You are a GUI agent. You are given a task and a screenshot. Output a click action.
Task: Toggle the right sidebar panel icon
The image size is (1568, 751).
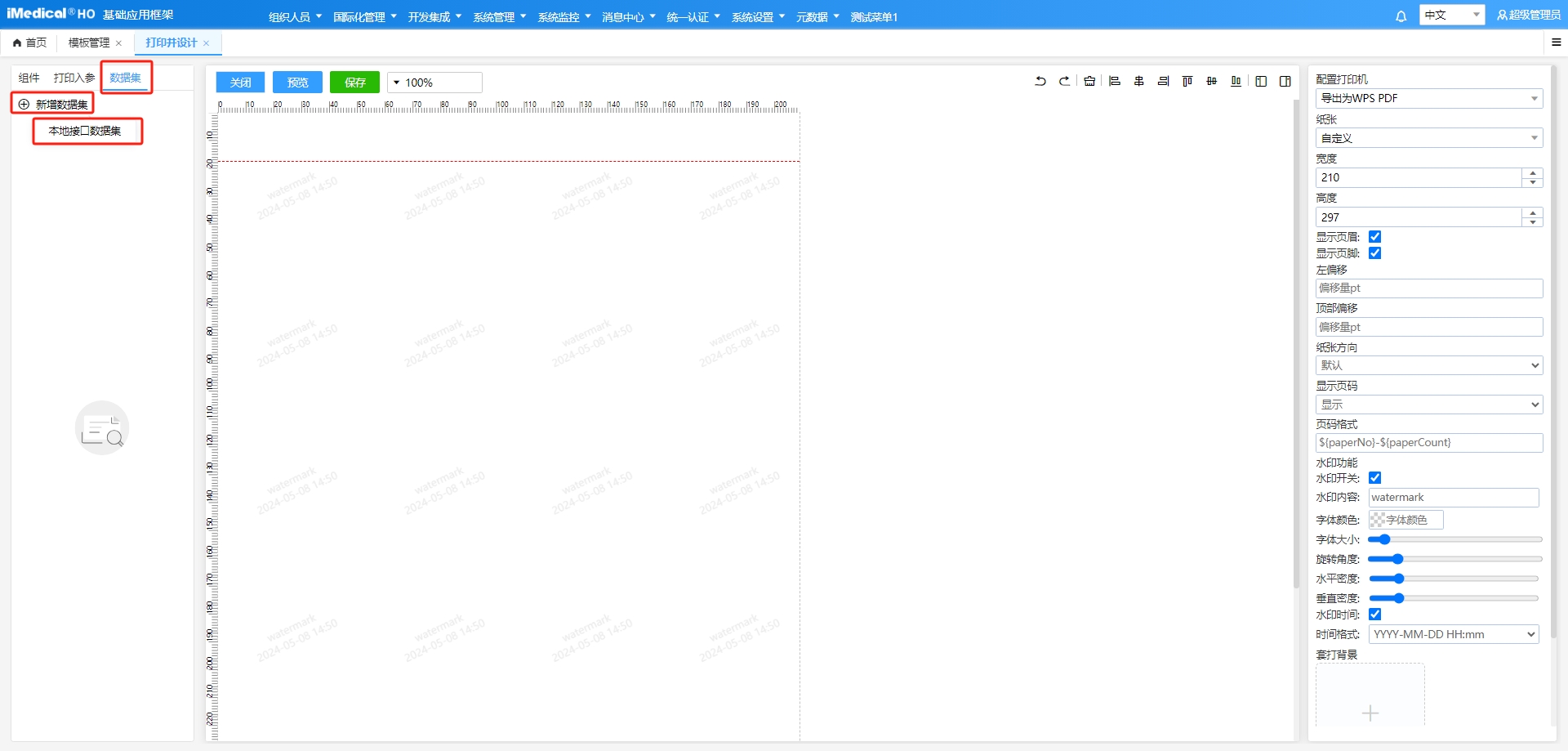[1285, 81]
